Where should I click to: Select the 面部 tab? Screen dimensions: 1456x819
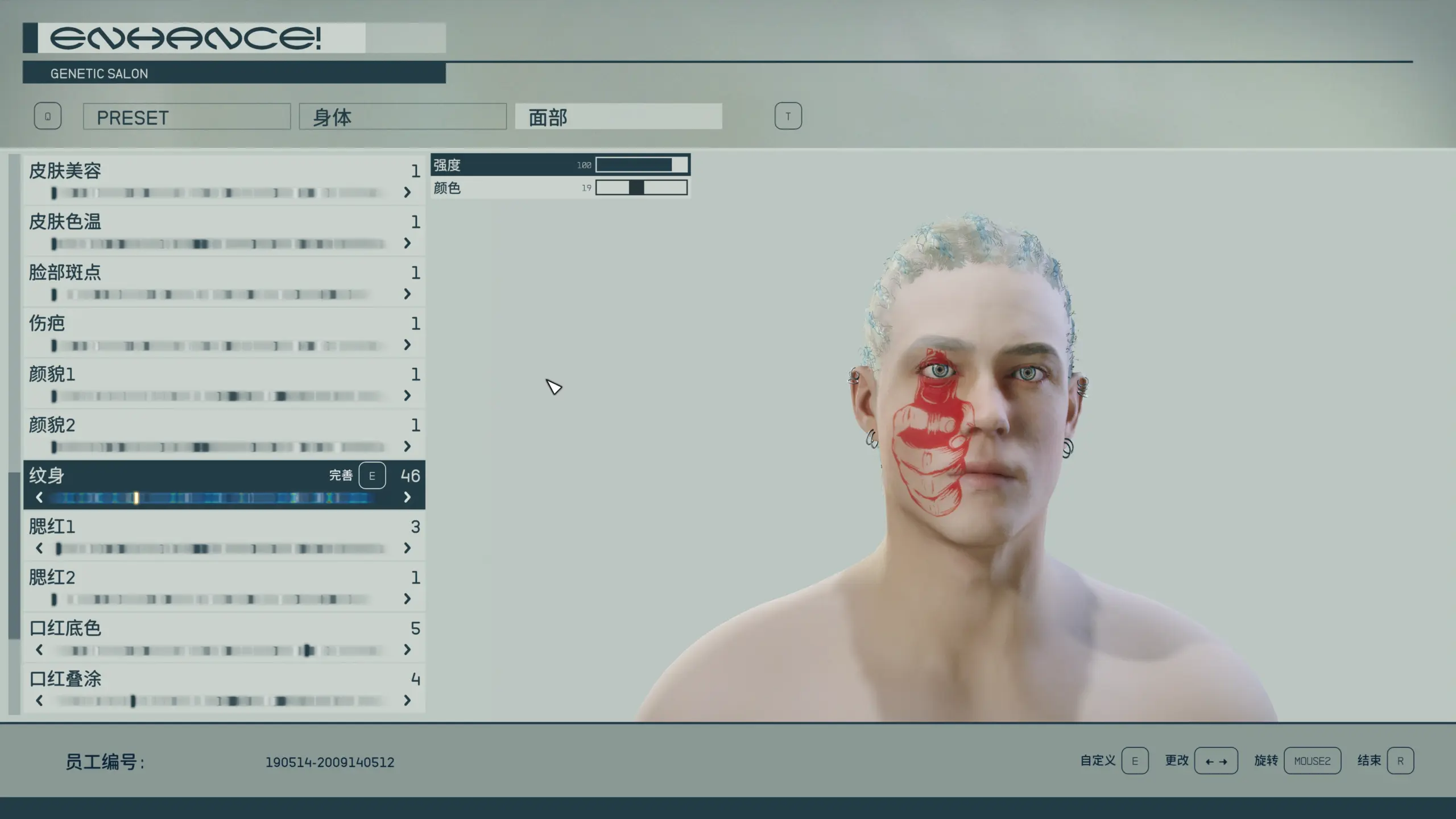coord(618,117)
